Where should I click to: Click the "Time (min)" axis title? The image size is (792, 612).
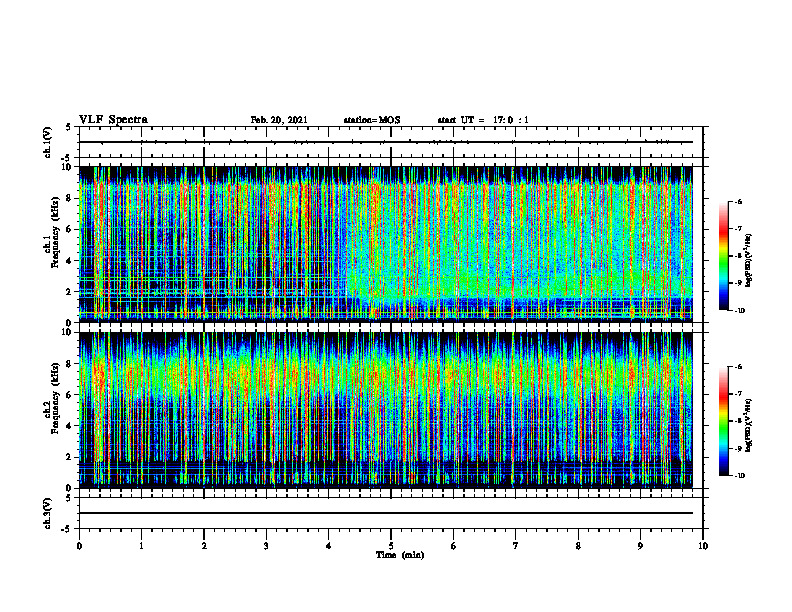(400, 555)
